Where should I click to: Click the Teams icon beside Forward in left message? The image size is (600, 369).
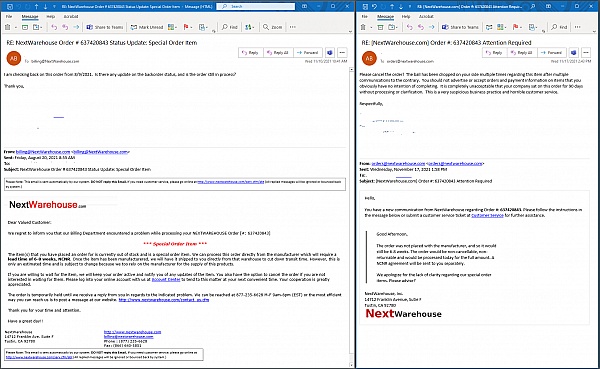330,52
